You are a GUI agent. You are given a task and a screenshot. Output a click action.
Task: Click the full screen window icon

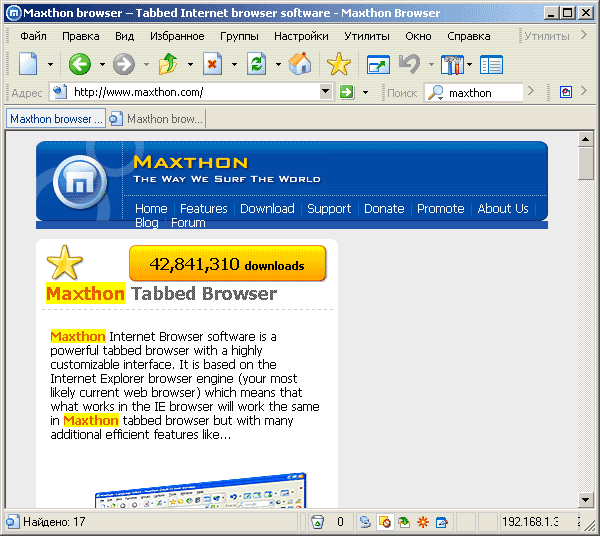(x=378, y=64)
